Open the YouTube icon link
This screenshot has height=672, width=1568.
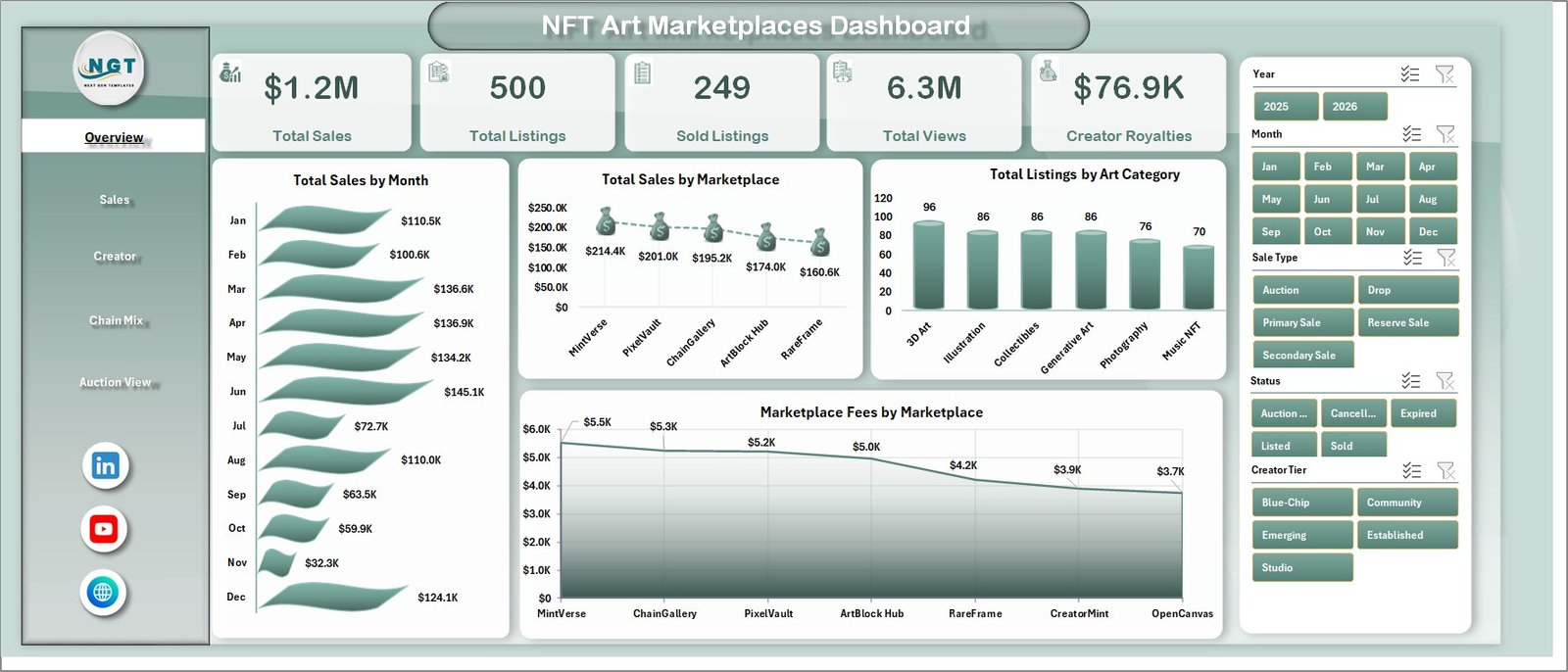(104, 529)
